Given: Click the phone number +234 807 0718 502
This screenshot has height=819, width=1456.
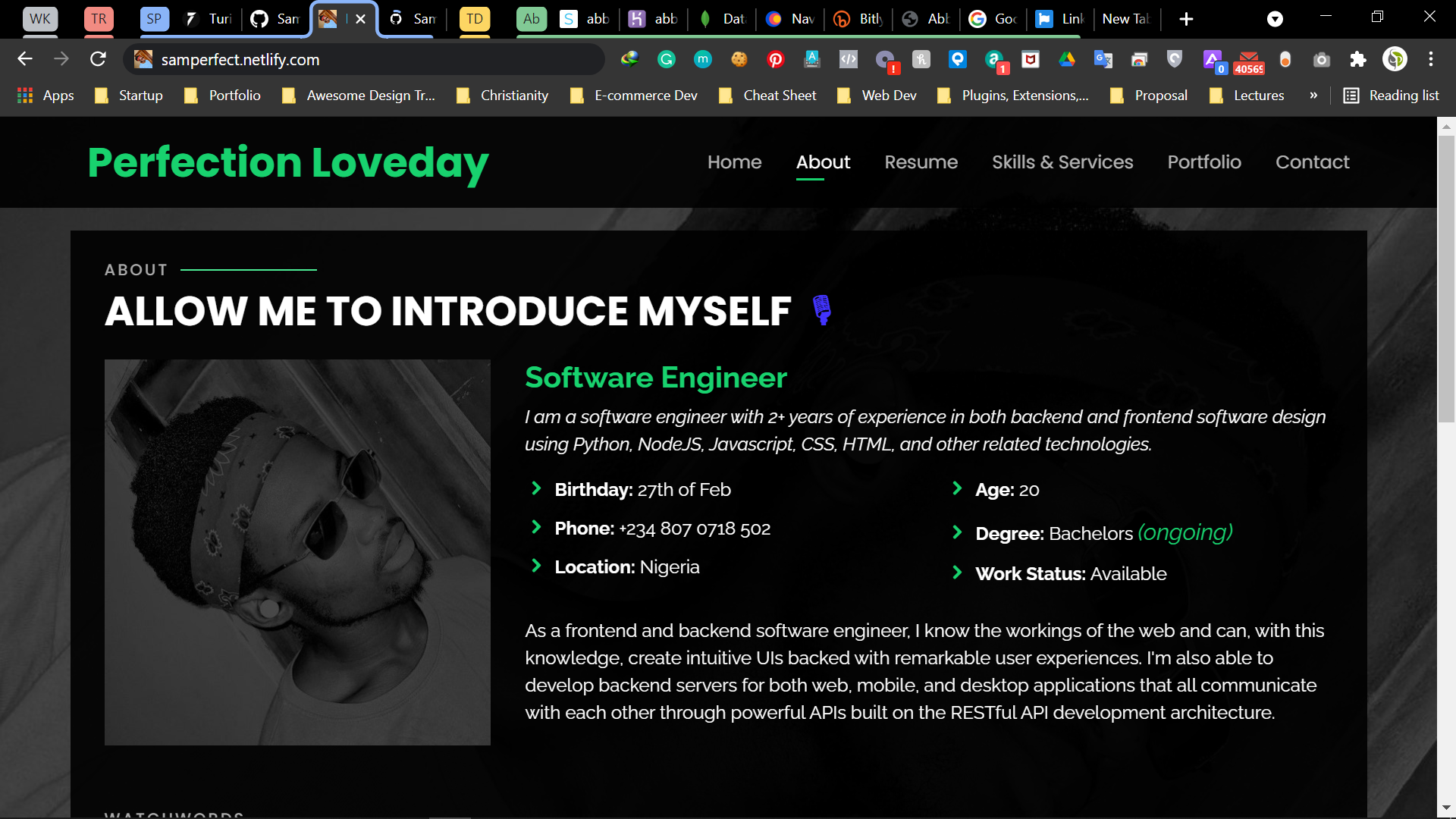Looking at the screenshot, I should (x=695, y=529).
